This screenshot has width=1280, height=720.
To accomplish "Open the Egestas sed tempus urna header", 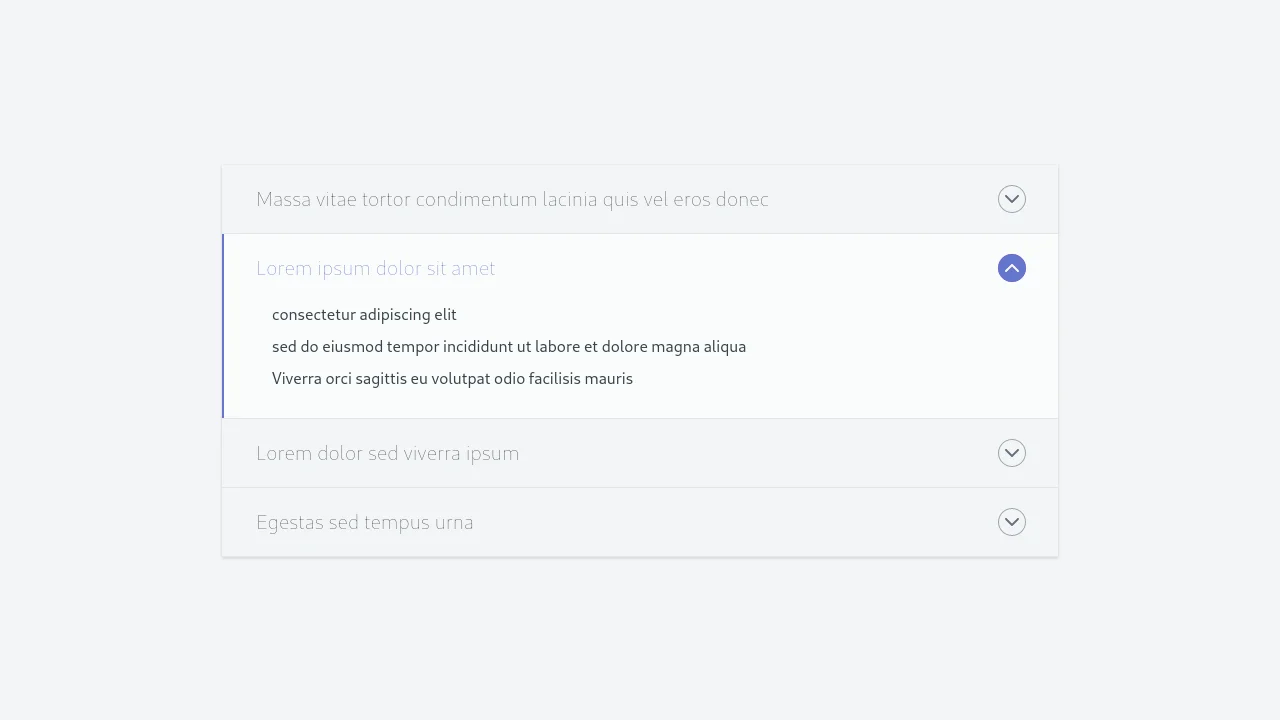I will [364, 522].
